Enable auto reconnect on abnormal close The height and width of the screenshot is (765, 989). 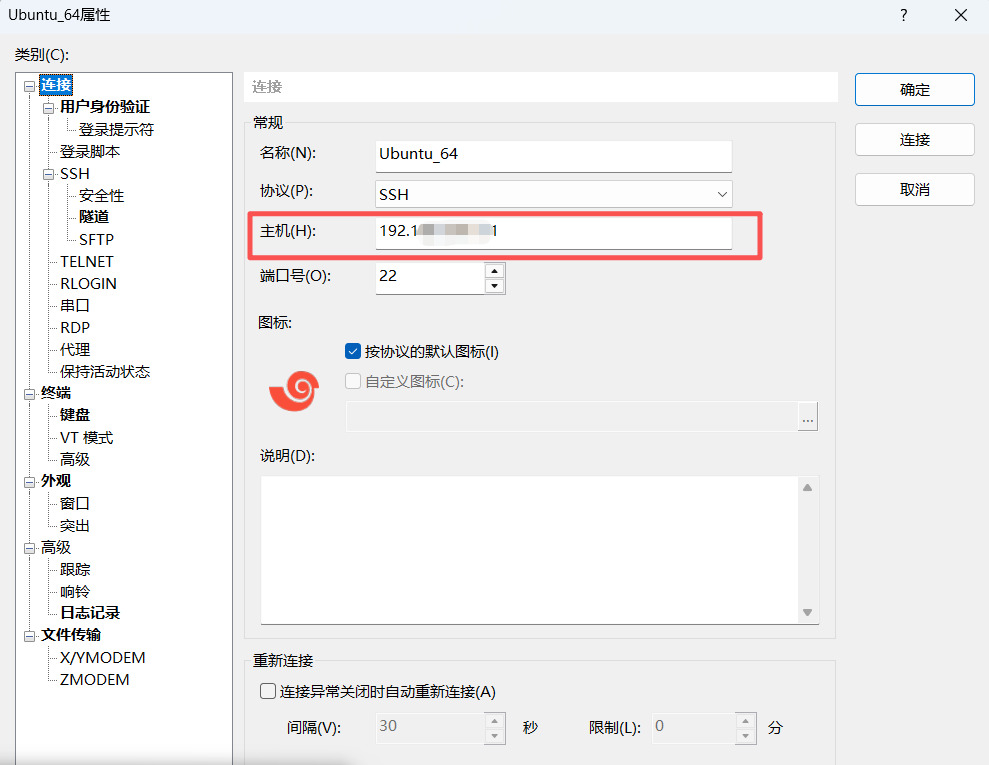pos(268,691)
